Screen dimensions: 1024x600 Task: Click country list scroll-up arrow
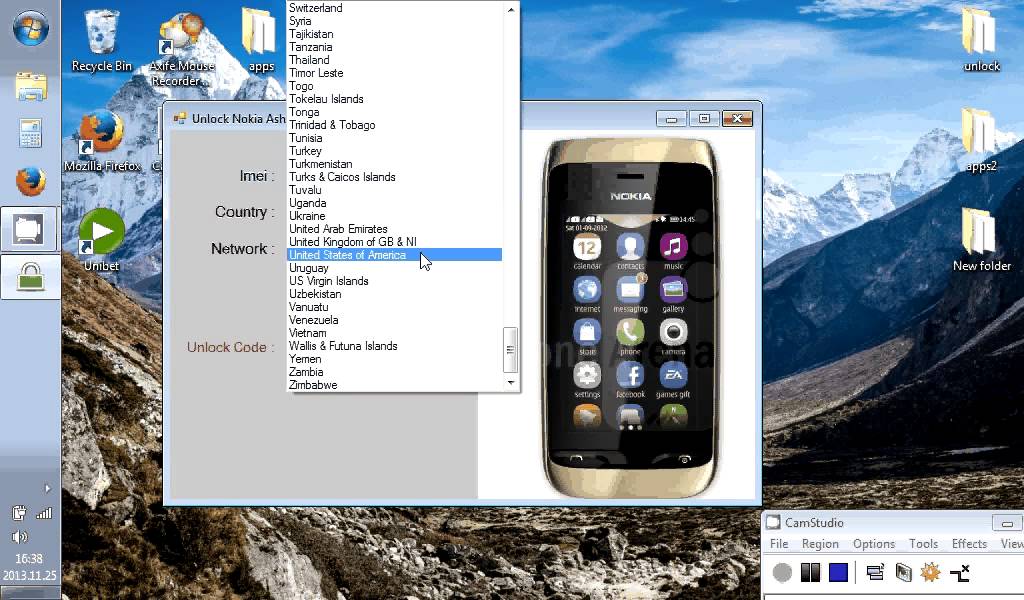(x=511, y=10)
